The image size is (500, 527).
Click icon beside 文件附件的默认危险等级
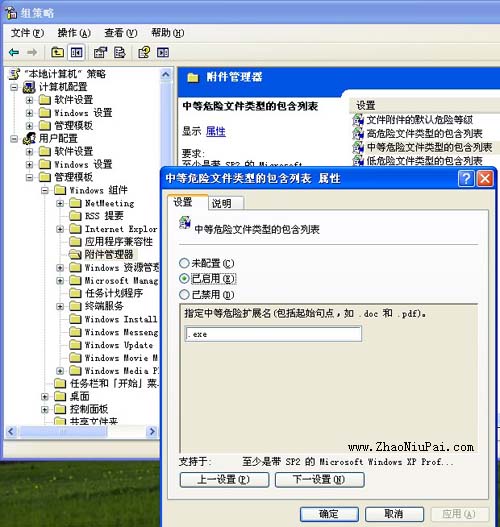(358, 120)
